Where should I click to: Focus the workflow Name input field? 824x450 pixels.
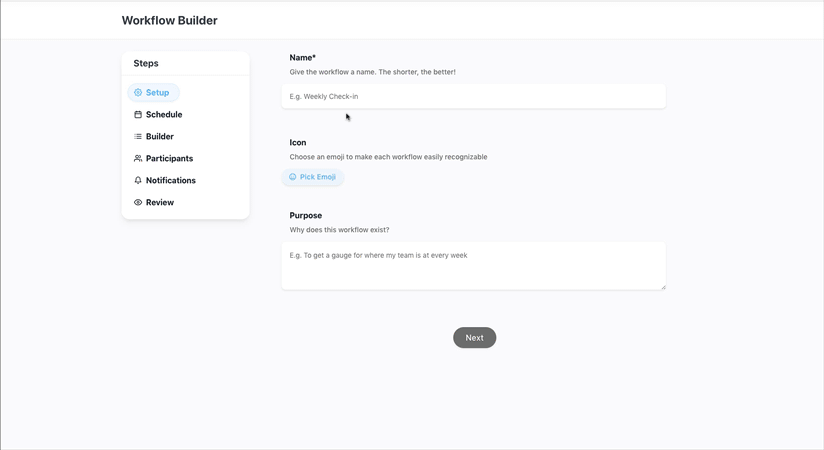[x=473, y=96]
